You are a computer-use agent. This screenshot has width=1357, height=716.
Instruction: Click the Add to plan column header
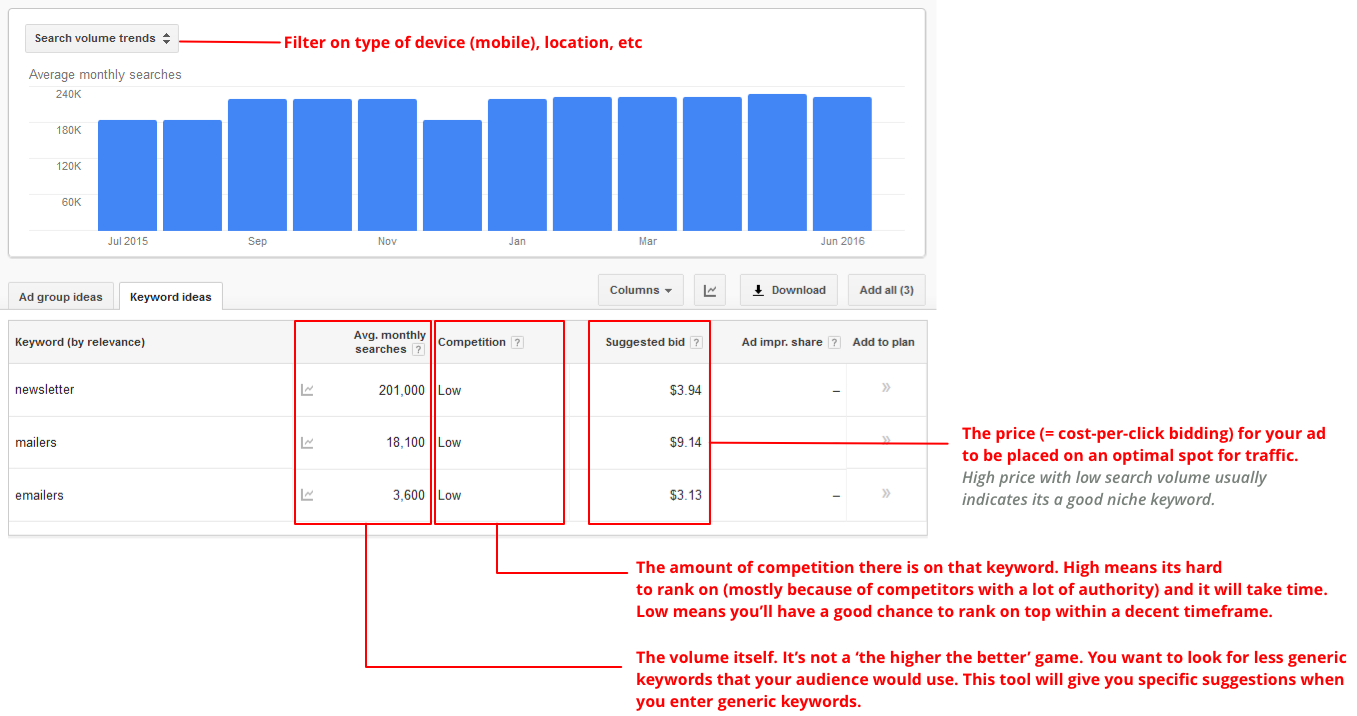coord(884,342)
